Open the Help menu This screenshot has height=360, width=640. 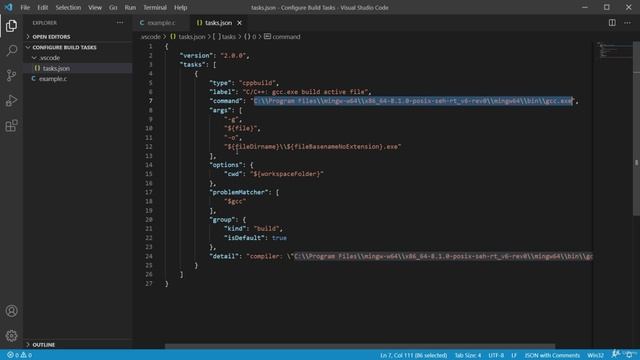pyautogui.click(x=180, y=7)
